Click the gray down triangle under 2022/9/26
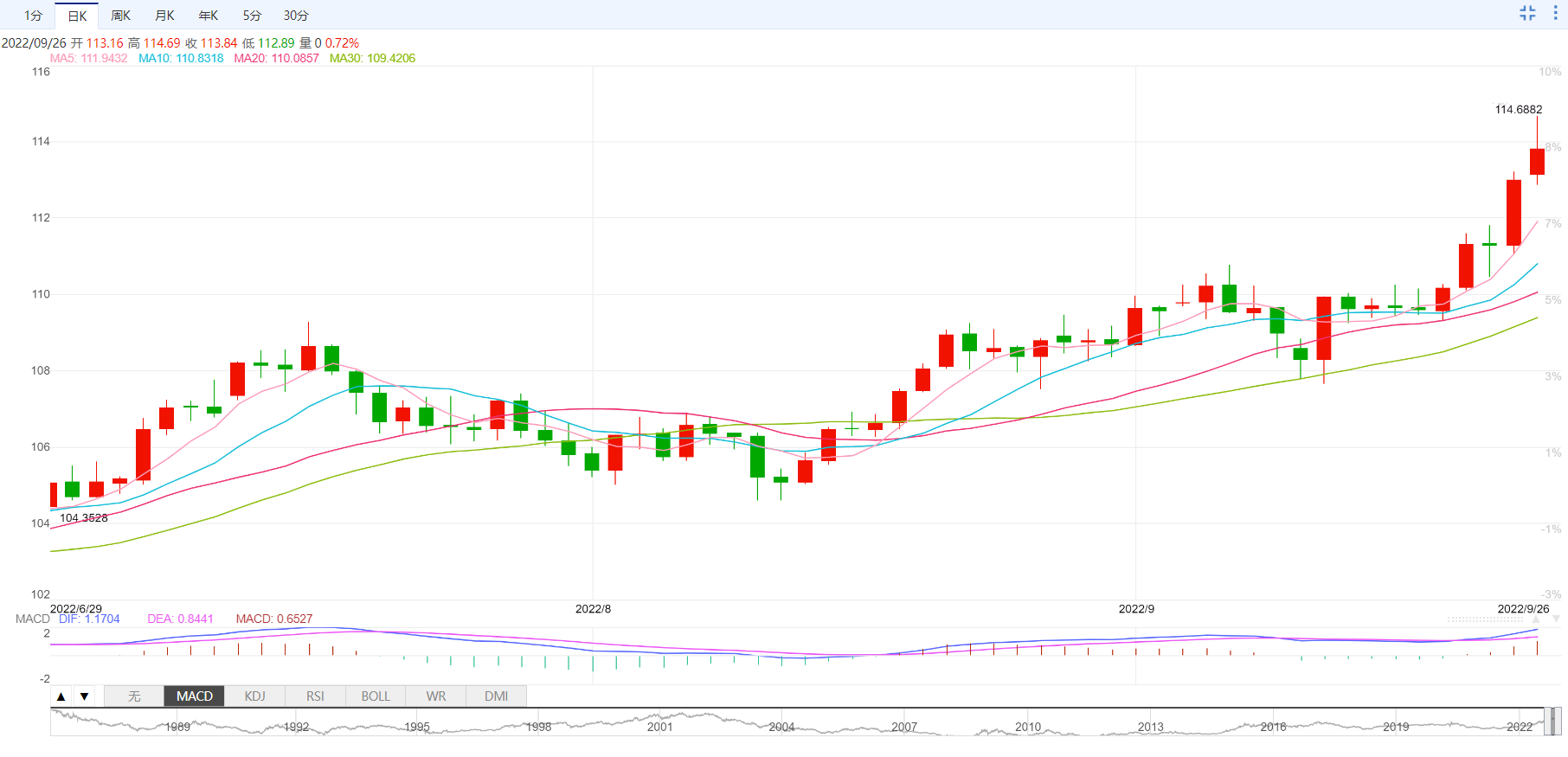This screenshot has height=757, width=1568. coord(1556,619)
